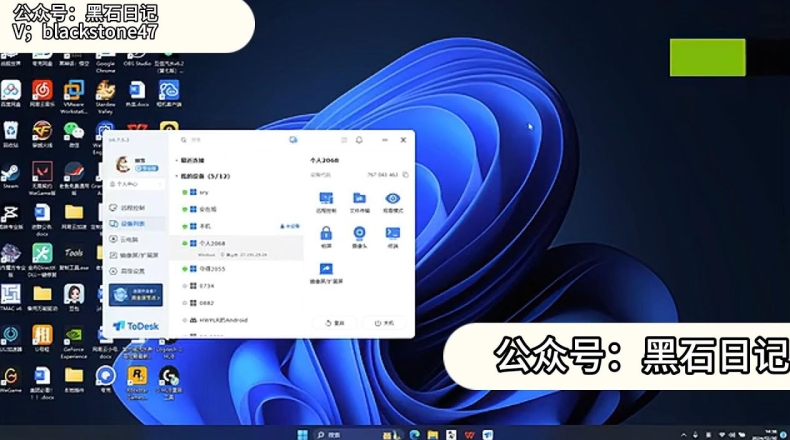Open Steam desktop shortcut
The image size is (790, 440).
11,176
